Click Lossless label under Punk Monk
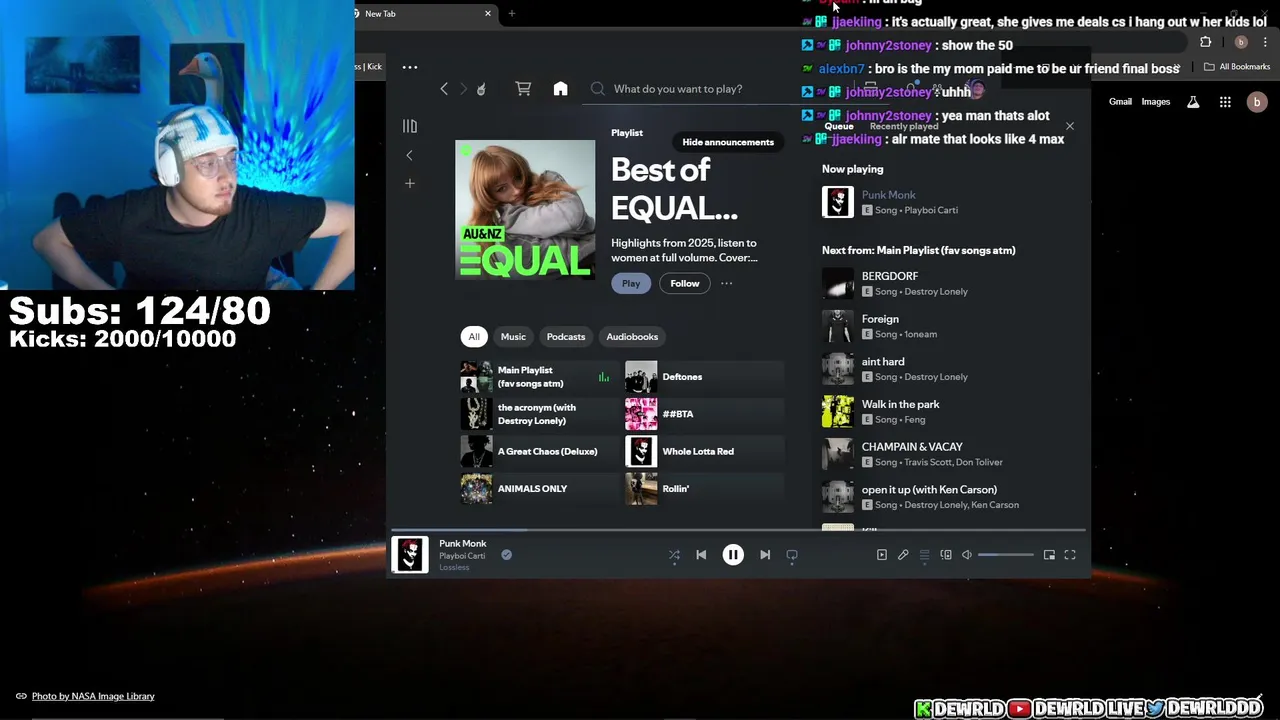The image size is (1280, 720). pos(454,568)
